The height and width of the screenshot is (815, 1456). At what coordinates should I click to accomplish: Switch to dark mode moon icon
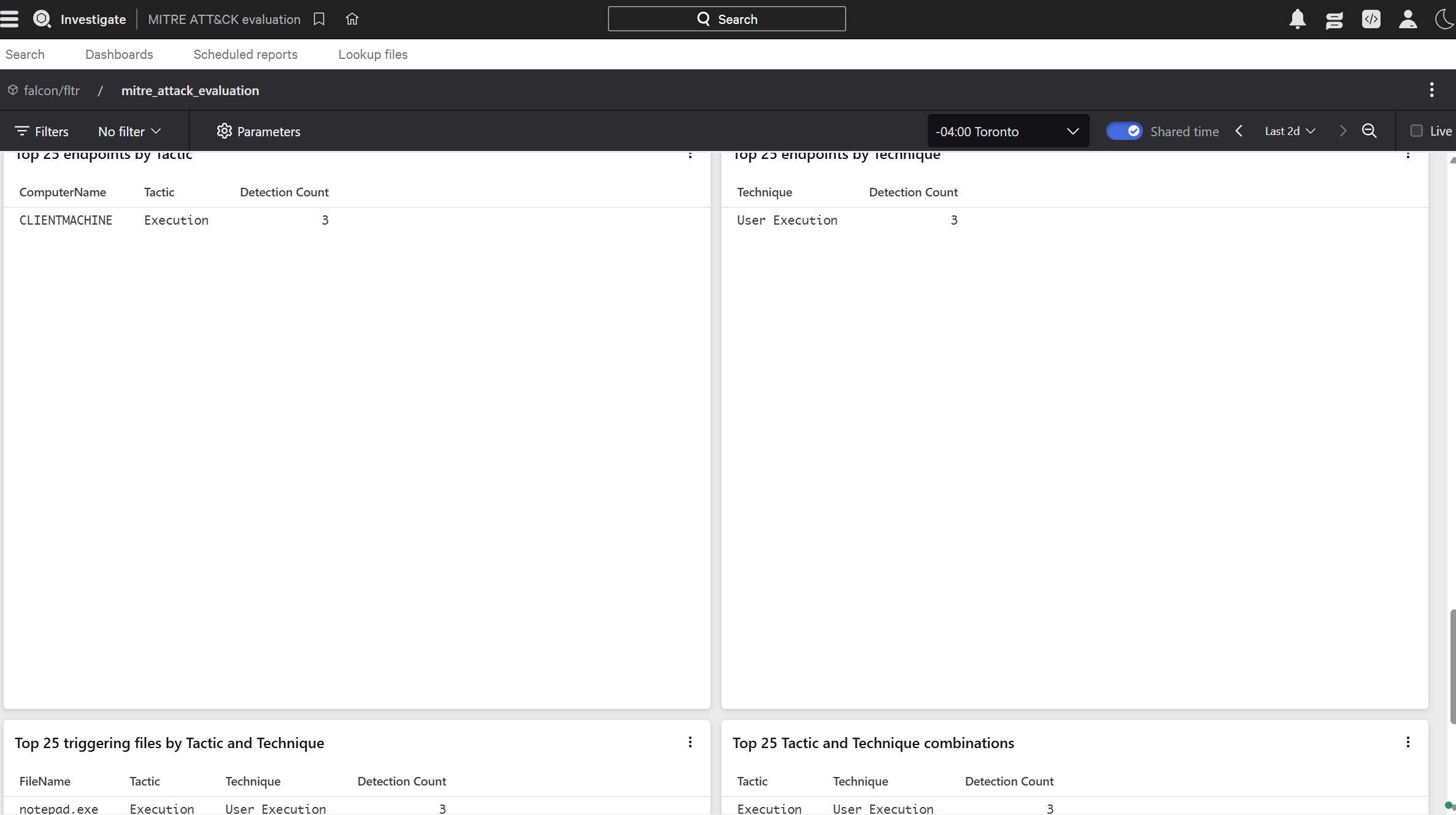point(1444,19)
